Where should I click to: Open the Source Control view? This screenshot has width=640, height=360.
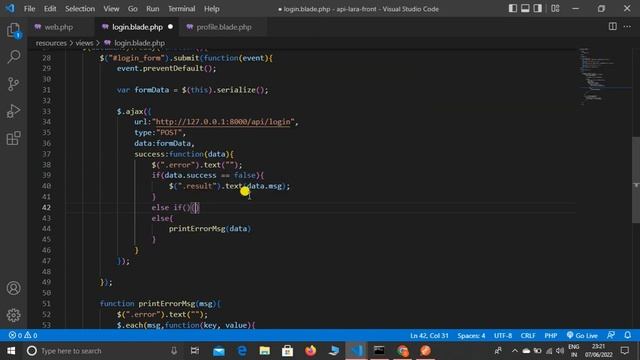pyautogui.click(x=13, y=84)
